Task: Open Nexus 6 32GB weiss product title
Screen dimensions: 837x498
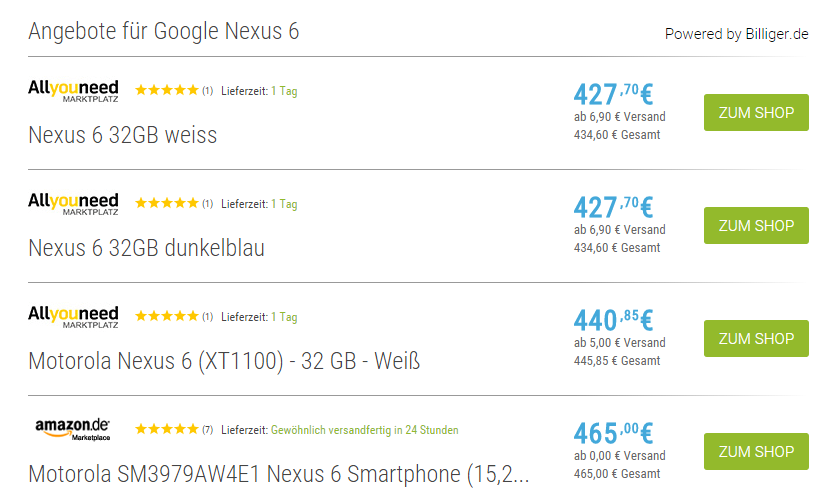Action: point(123,135)
